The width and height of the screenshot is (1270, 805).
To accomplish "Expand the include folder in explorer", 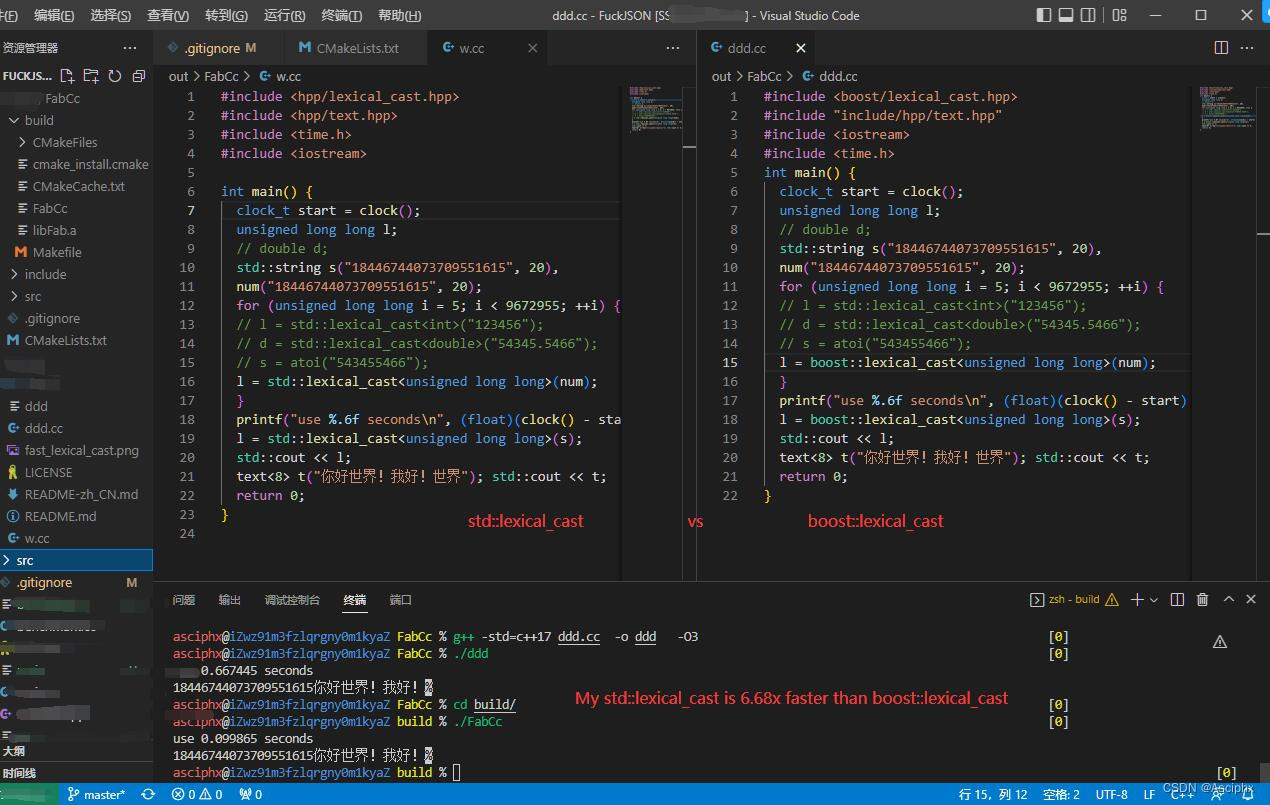I will click(77, 274).
